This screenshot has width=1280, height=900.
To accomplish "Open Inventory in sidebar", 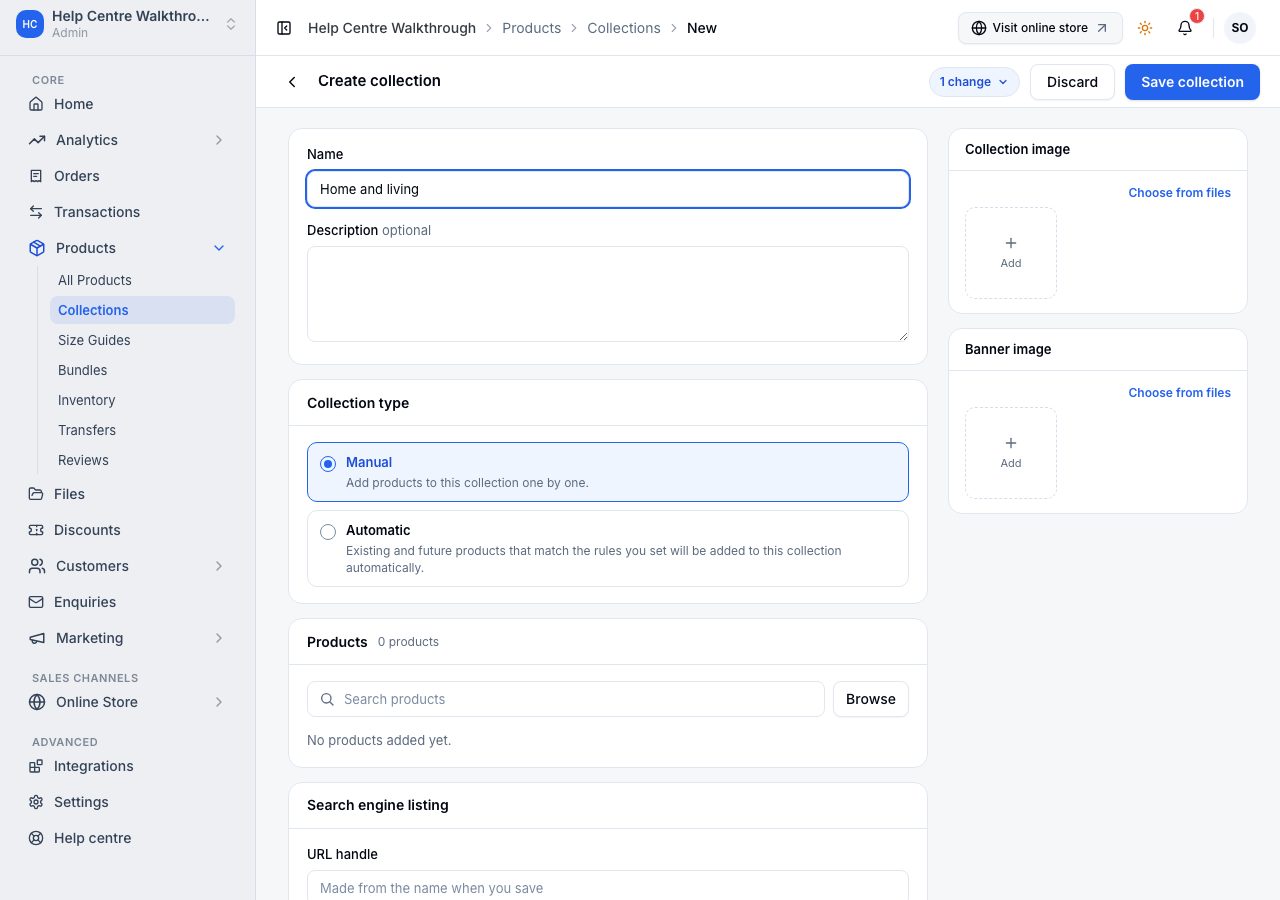I will (x=86, y=400).
